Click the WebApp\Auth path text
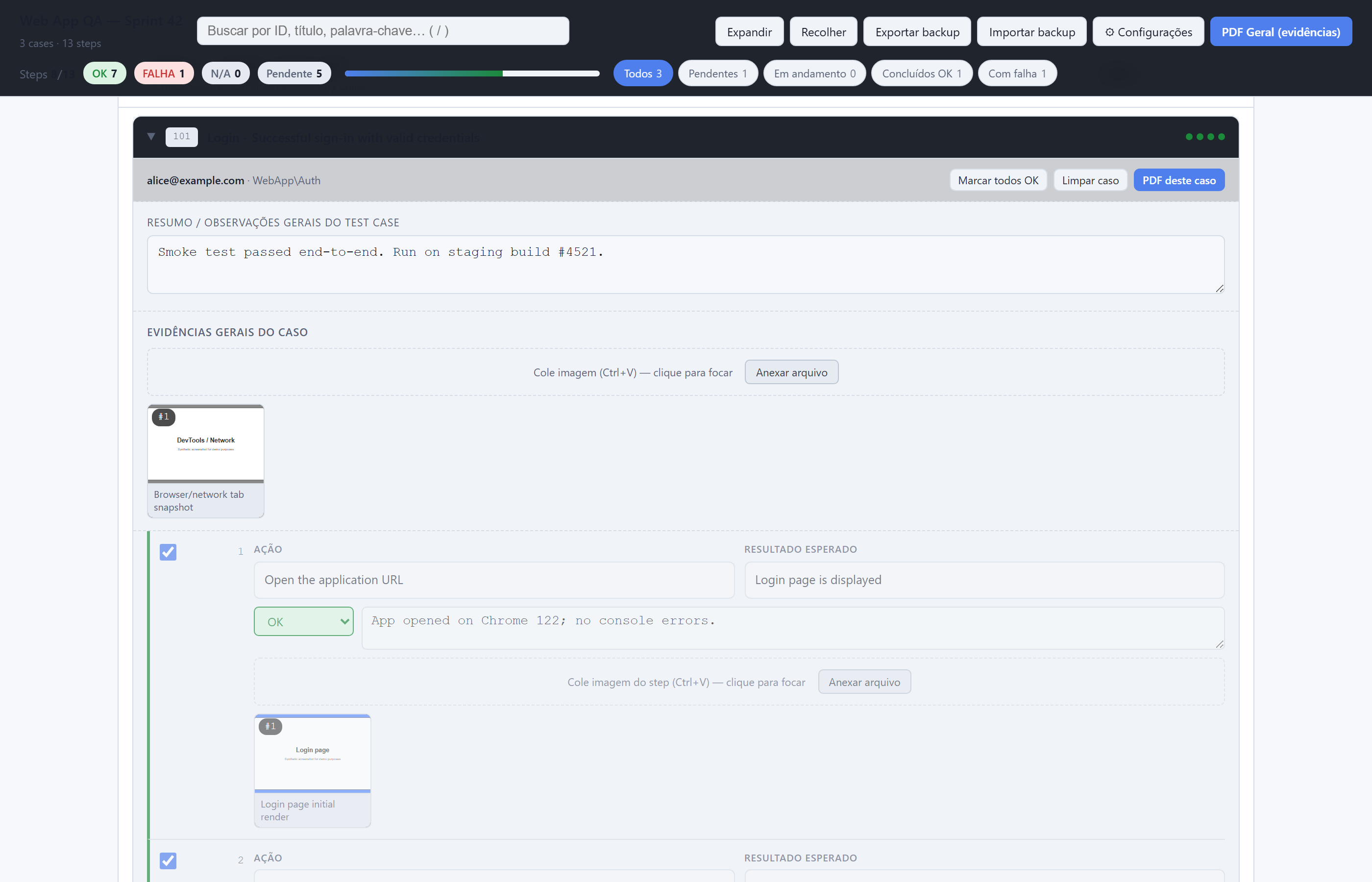The width and height of the screenshot is (1372, 882). click(286, 180)
